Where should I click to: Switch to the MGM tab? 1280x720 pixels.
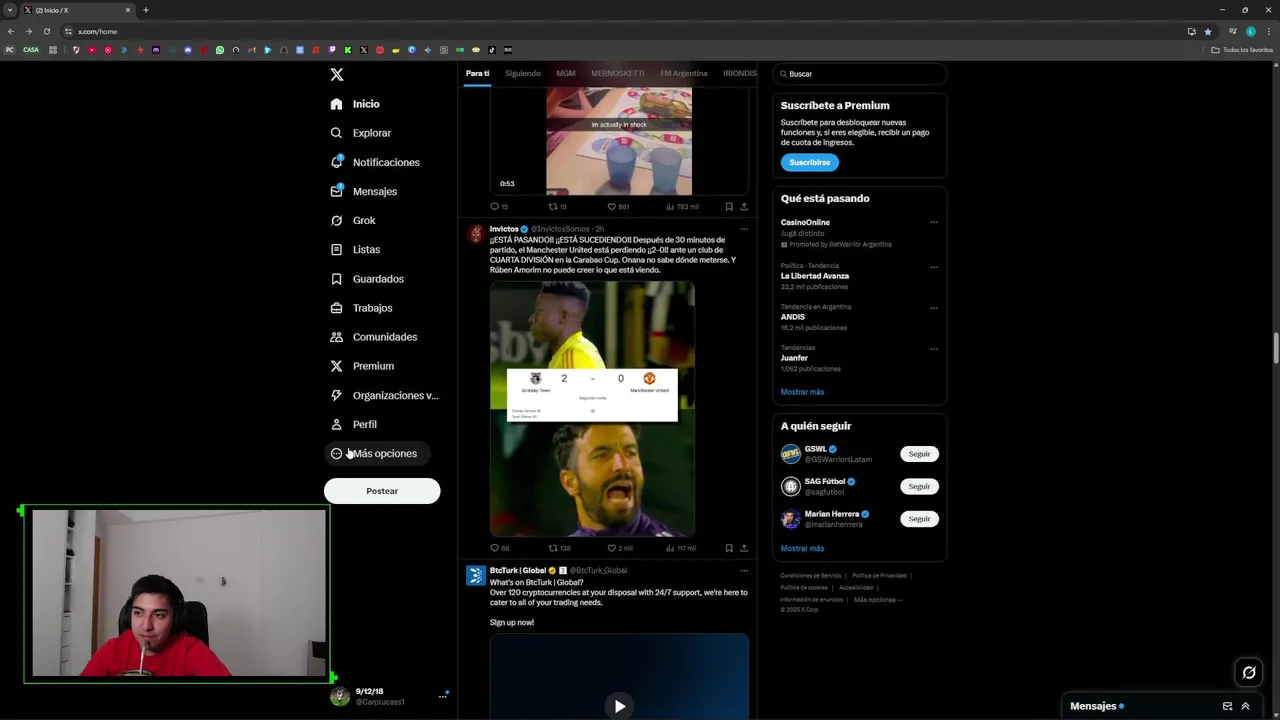(566, 73)
